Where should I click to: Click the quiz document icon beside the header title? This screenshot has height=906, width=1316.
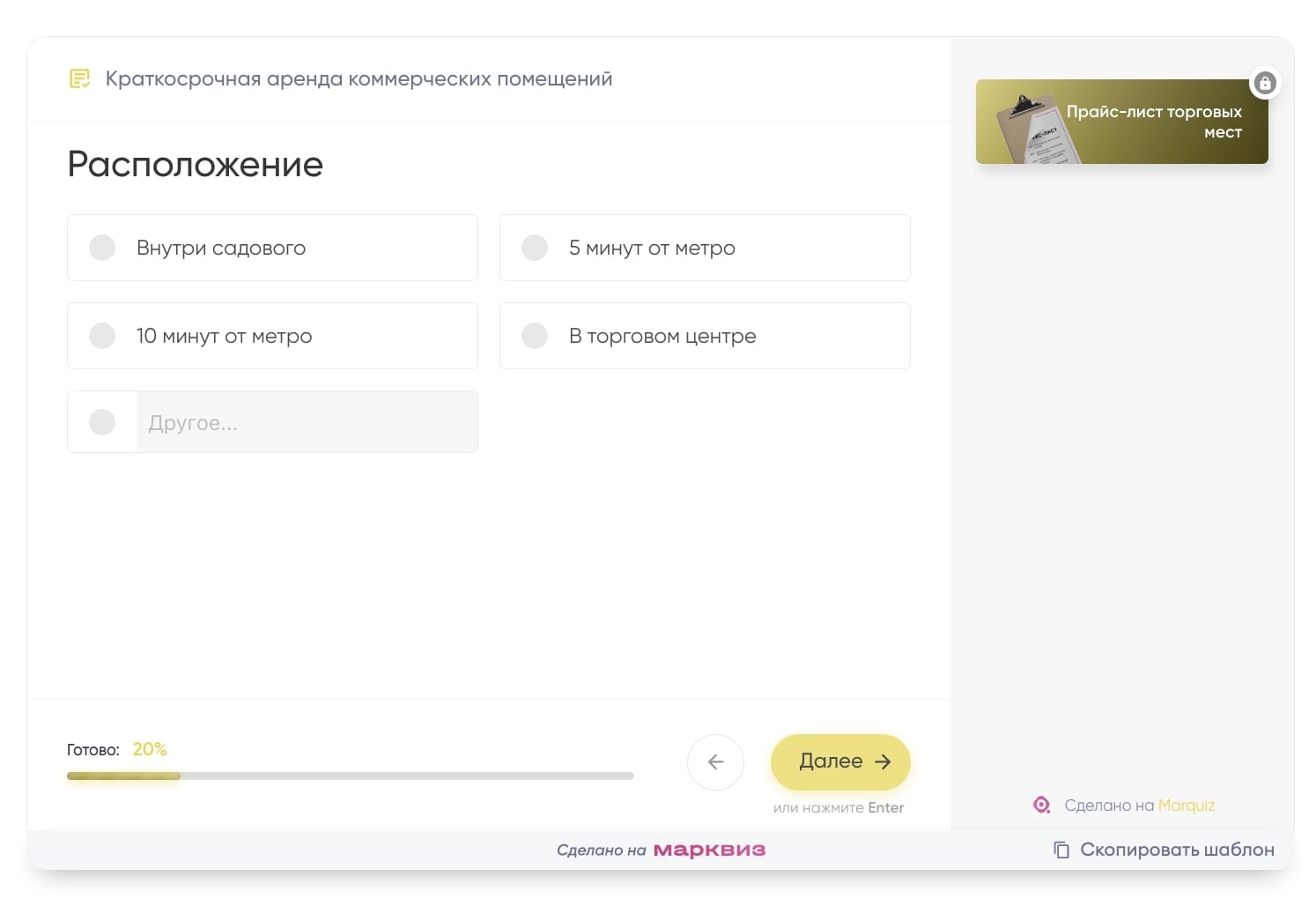point(79,78)
